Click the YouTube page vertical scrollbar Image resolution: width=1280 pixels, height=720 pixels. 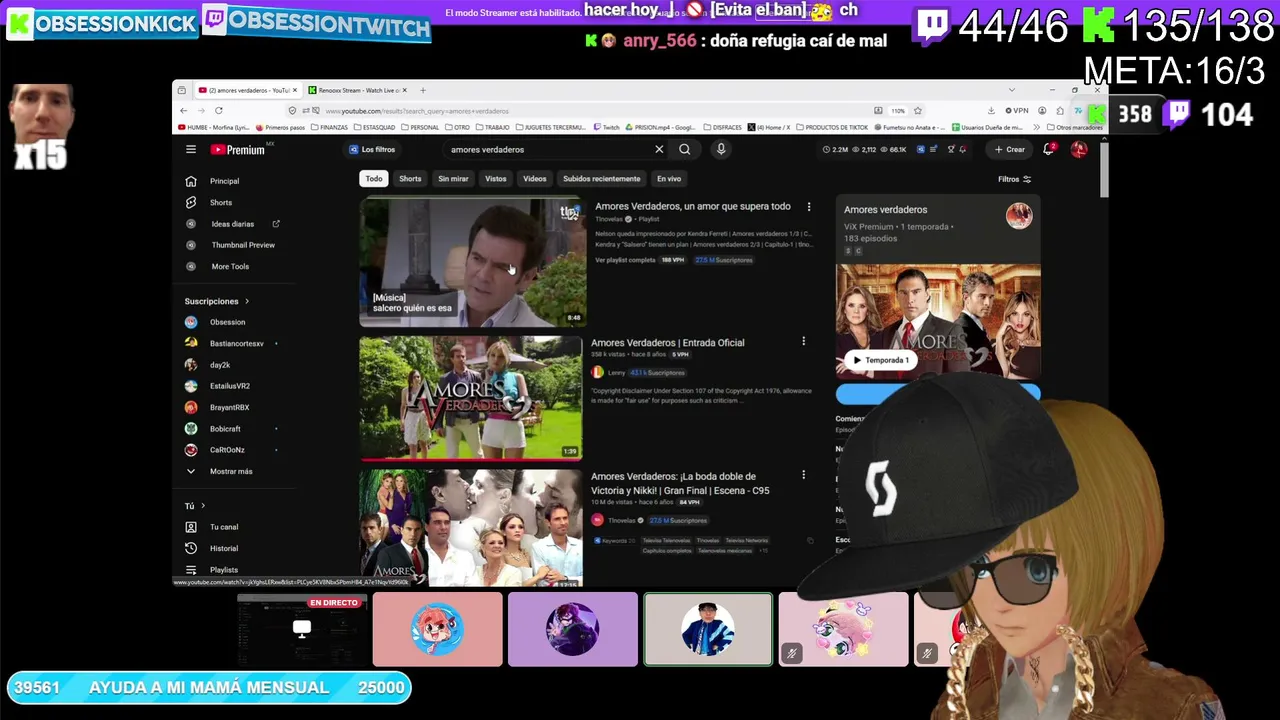tap(1103, 170)
